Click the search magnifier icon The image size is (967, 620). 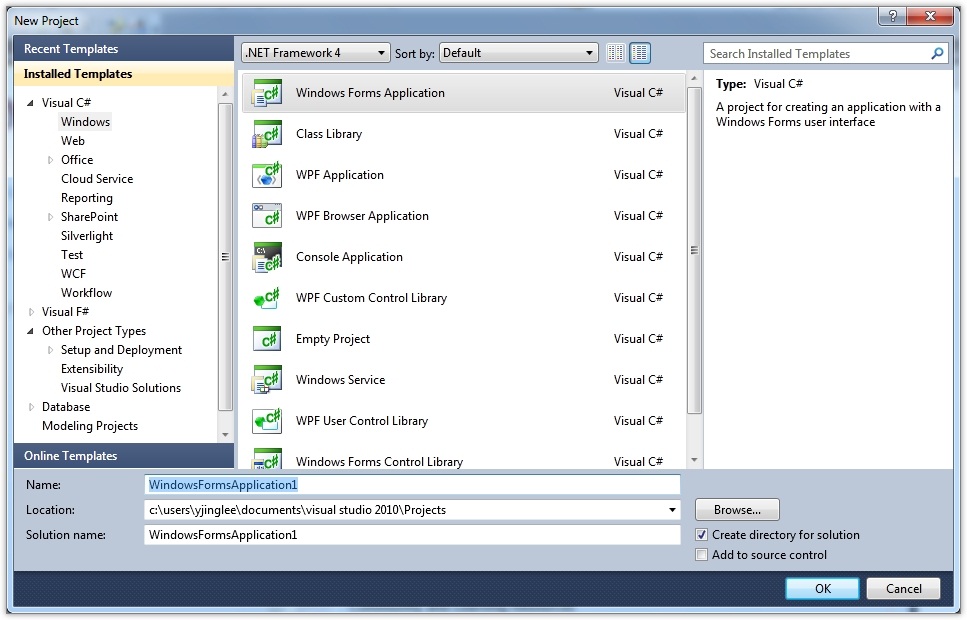point(937,54)
